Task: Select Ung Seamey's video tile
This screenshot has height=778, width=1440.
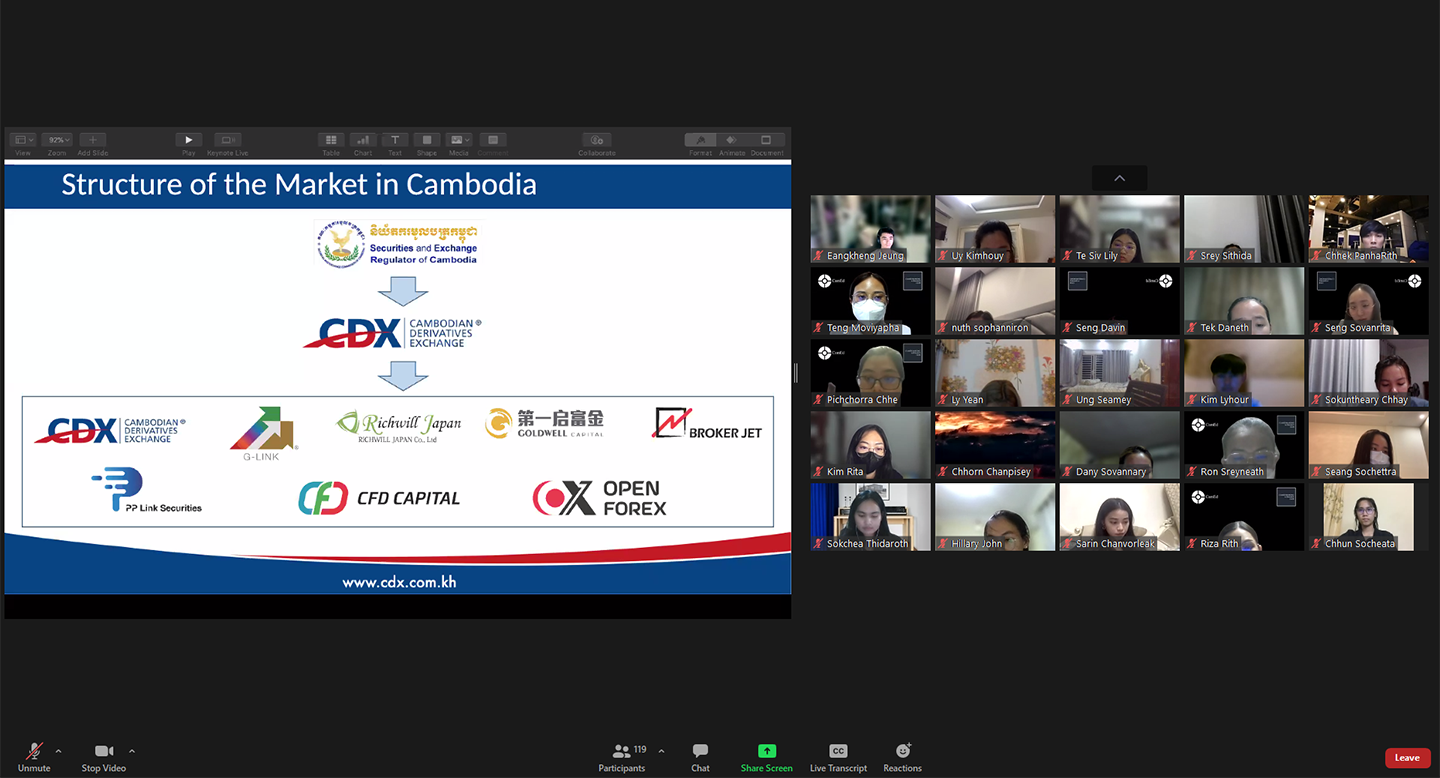Action: click(x=1119, y=373)
